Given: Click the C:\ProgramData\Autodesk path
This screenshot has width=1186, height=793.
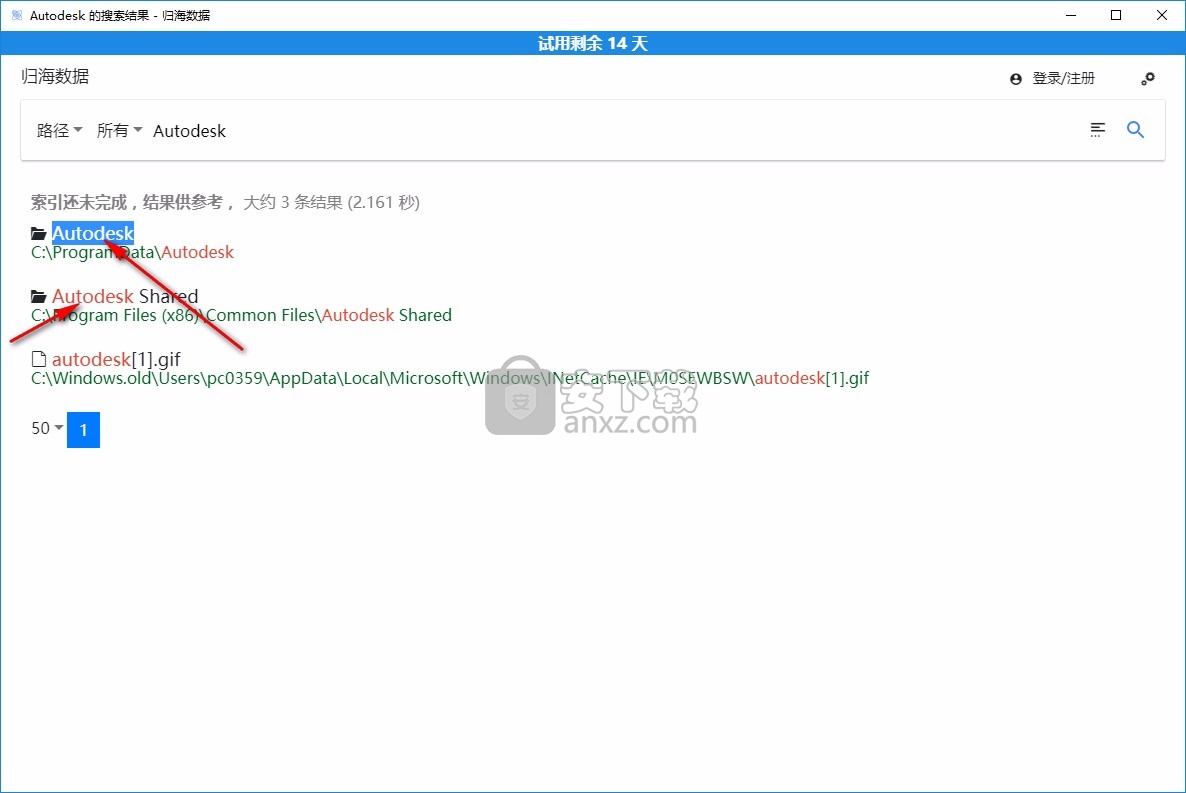Looking at the screenshot, I should [132, 252].
